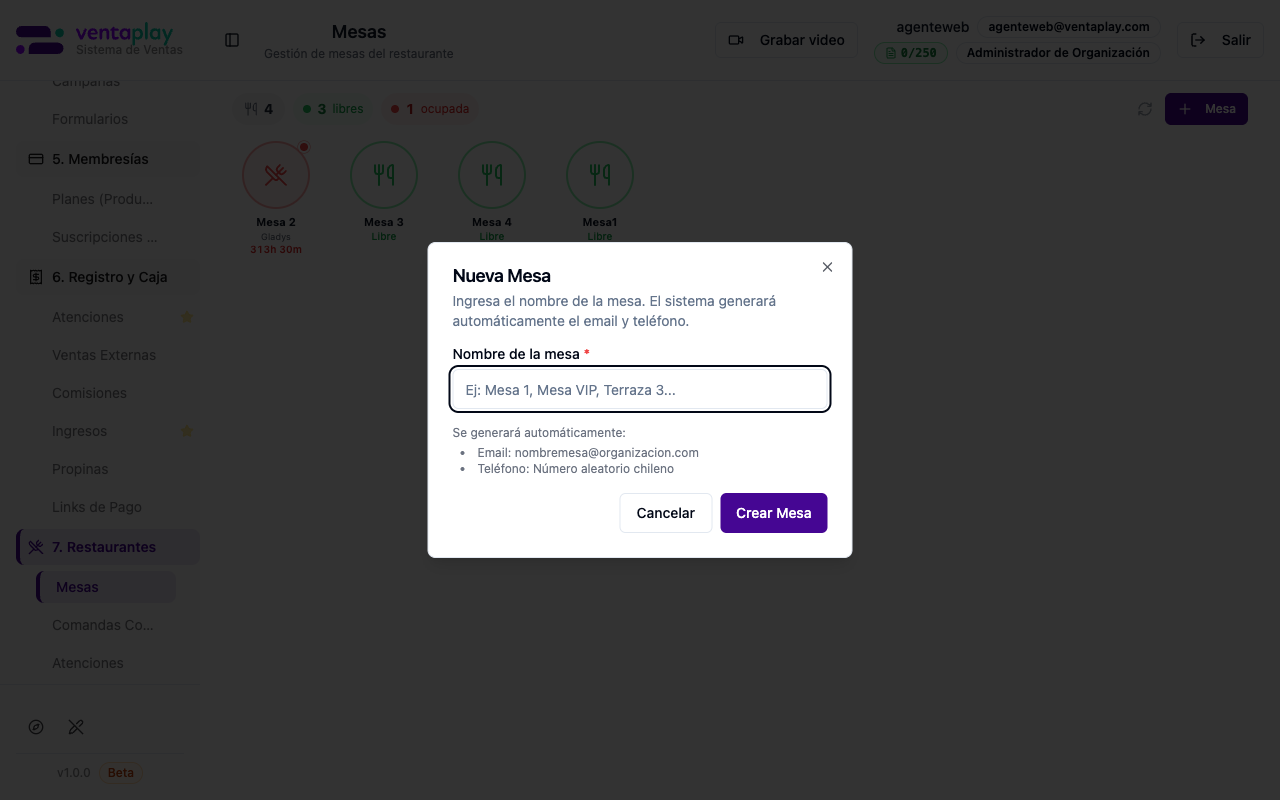This screenshot has width=1280, height=800.
Task: Expand the 6. Registro y Caja section
Action: pos(110,277)
